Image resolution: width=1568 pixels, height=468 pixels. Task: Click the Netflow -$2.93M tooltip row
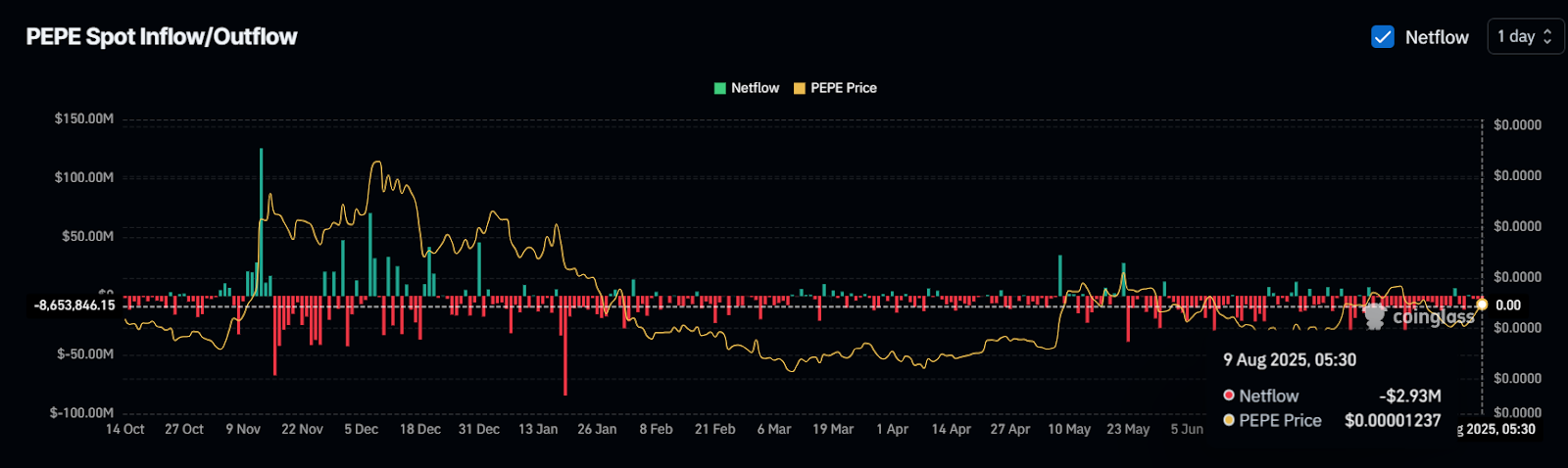point(1332,396)
